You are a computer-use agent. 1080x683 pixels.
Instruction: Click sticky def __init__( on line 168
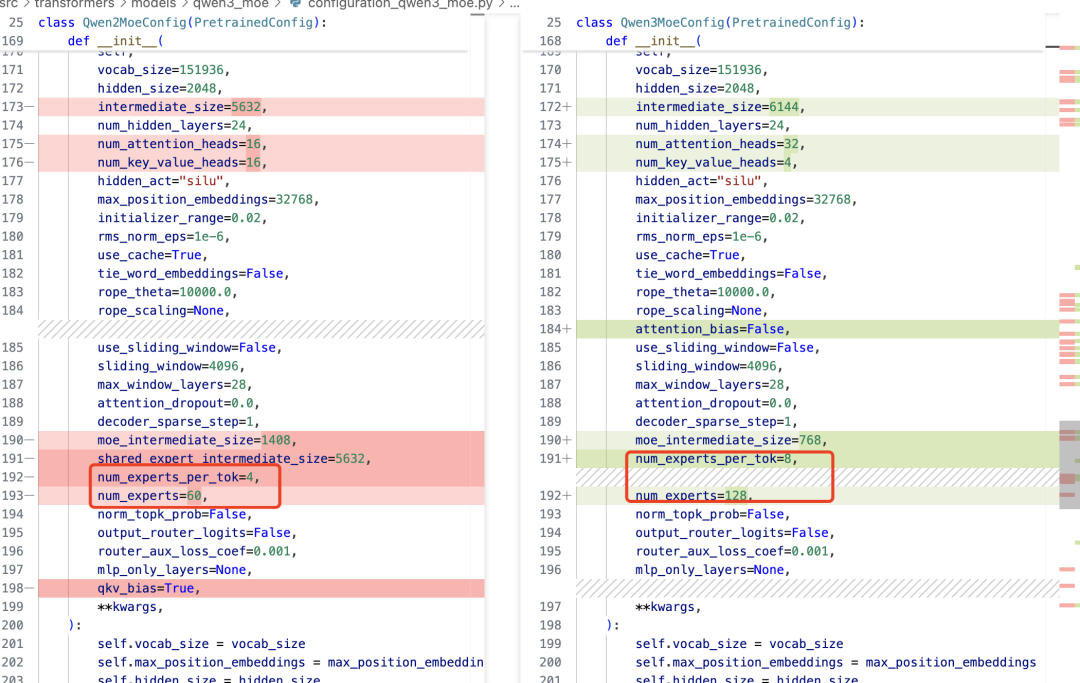[653, 41]
